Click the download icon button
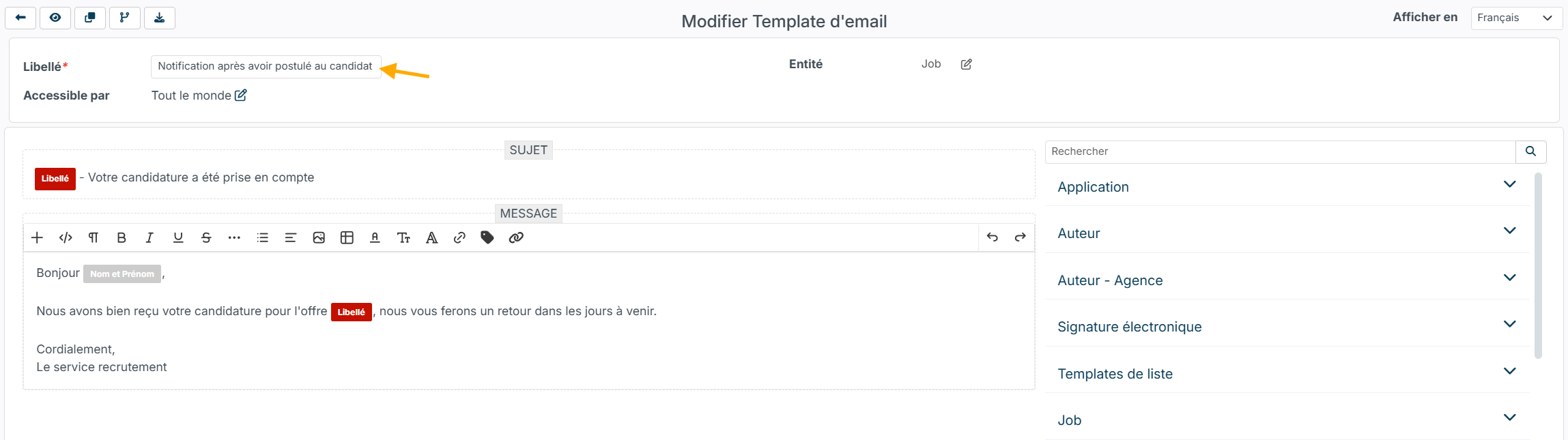 [159, 18]
